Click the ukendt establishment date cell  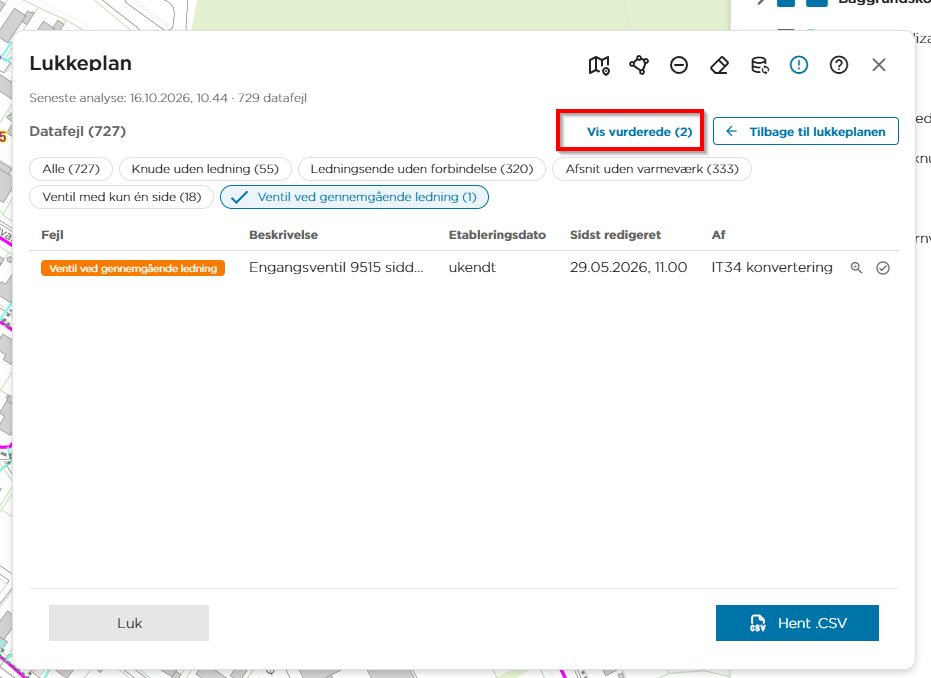tap(472, 267)
